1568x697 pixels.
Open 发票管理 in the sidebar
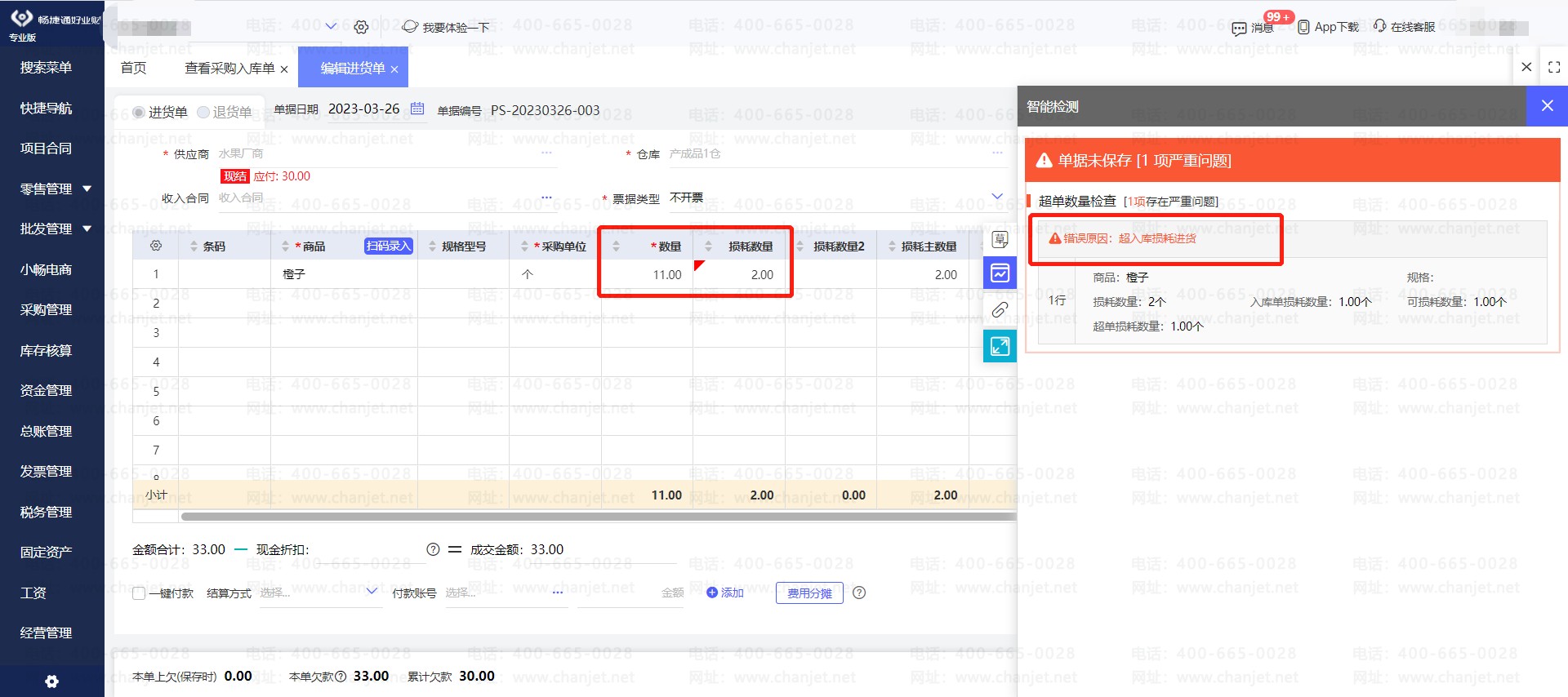click(x=47, y=471)
